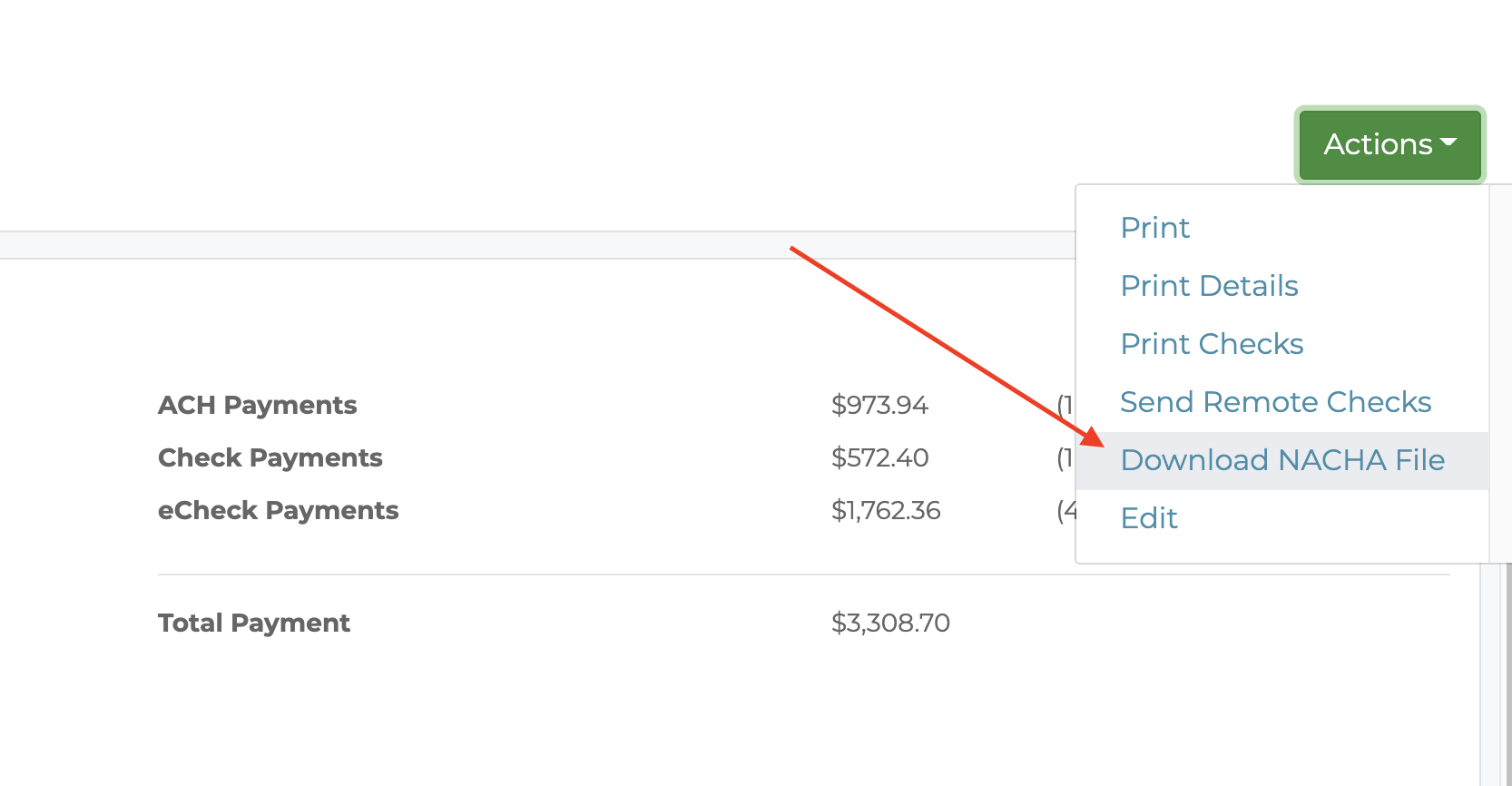Click the eCheck Payments row label
Viewport: 1512px width, 786px height.
tap(278, 510)
